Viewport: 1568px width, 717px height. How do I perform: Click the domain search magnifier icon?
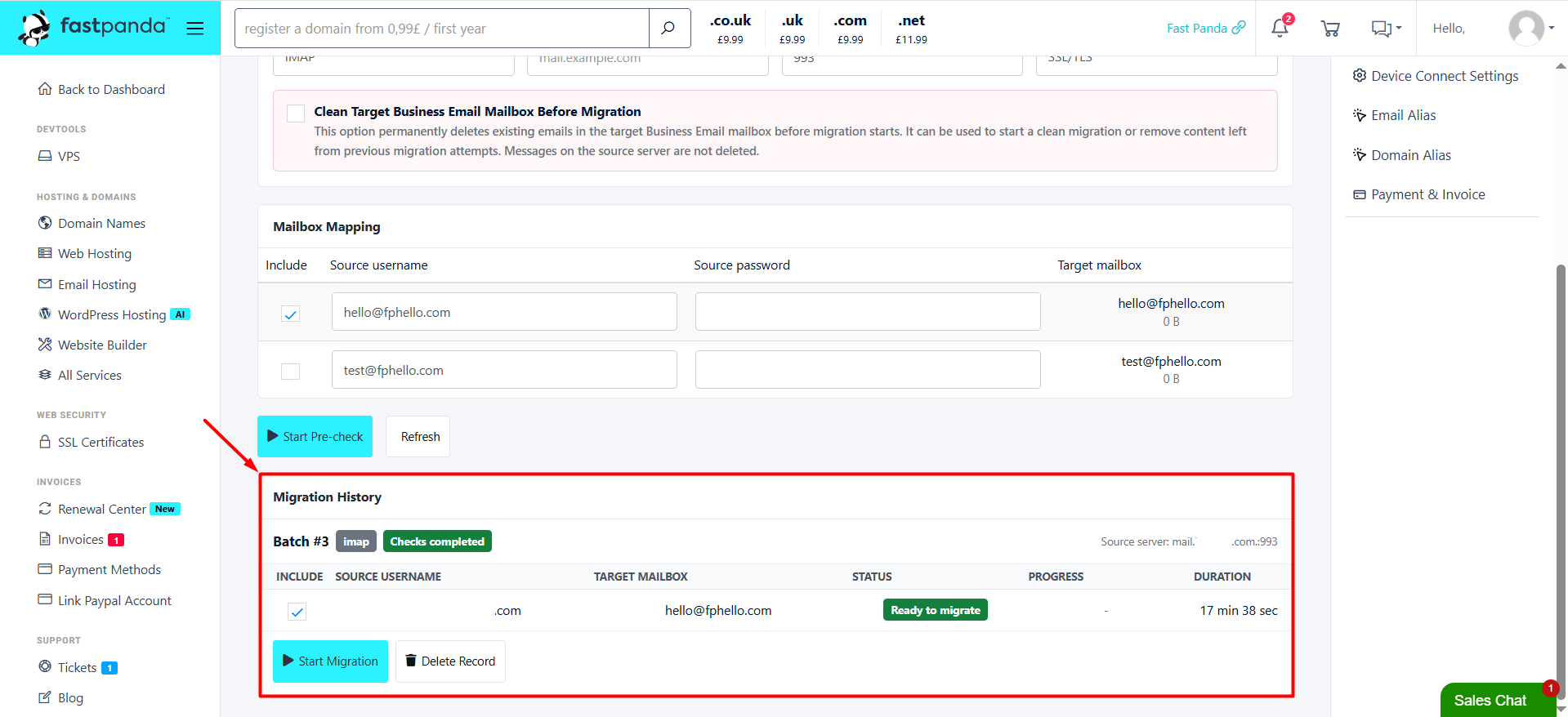tap(668, 29)
